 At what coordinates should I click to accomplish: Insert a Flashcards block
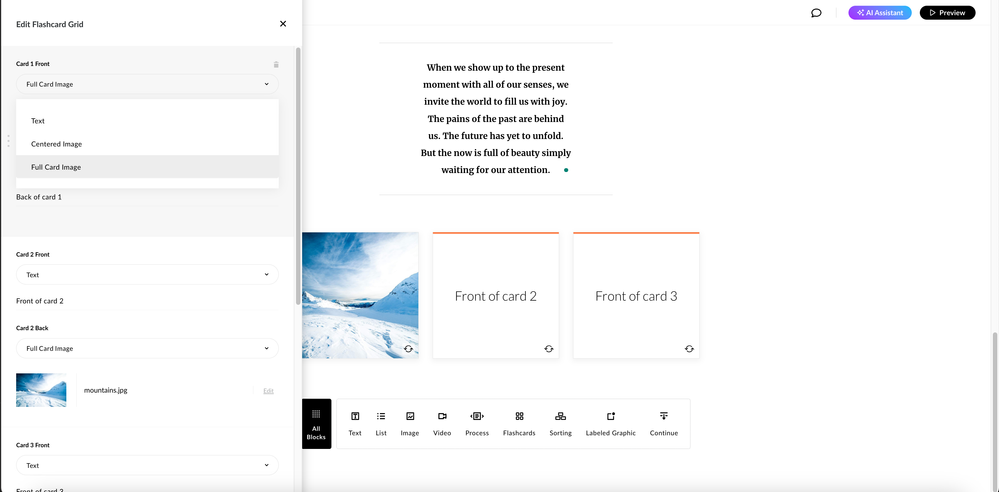click(519, 424)
